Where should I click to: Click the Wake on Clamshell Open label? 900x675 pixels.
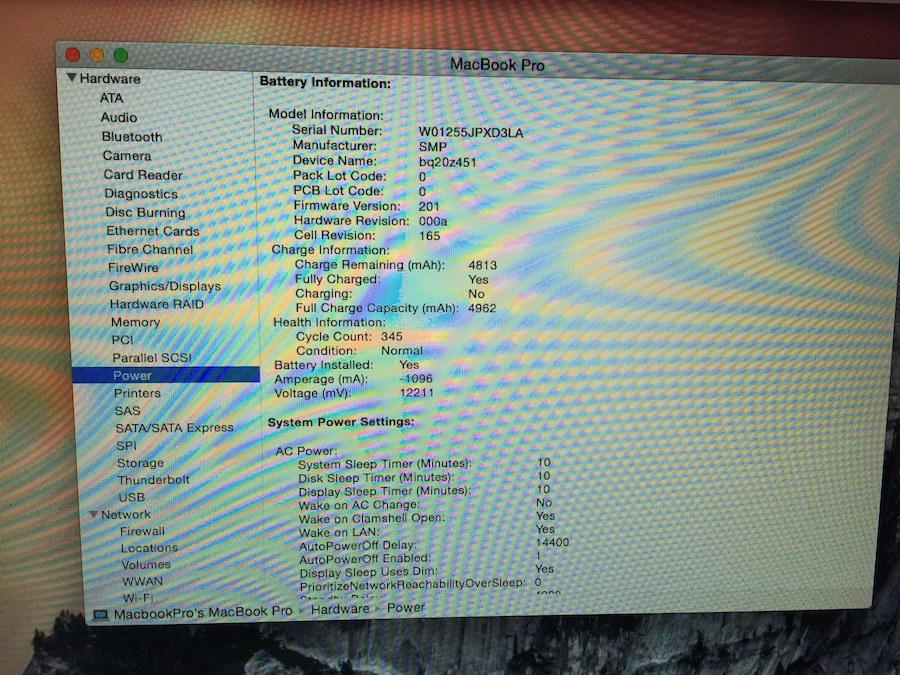pos(371,518)
